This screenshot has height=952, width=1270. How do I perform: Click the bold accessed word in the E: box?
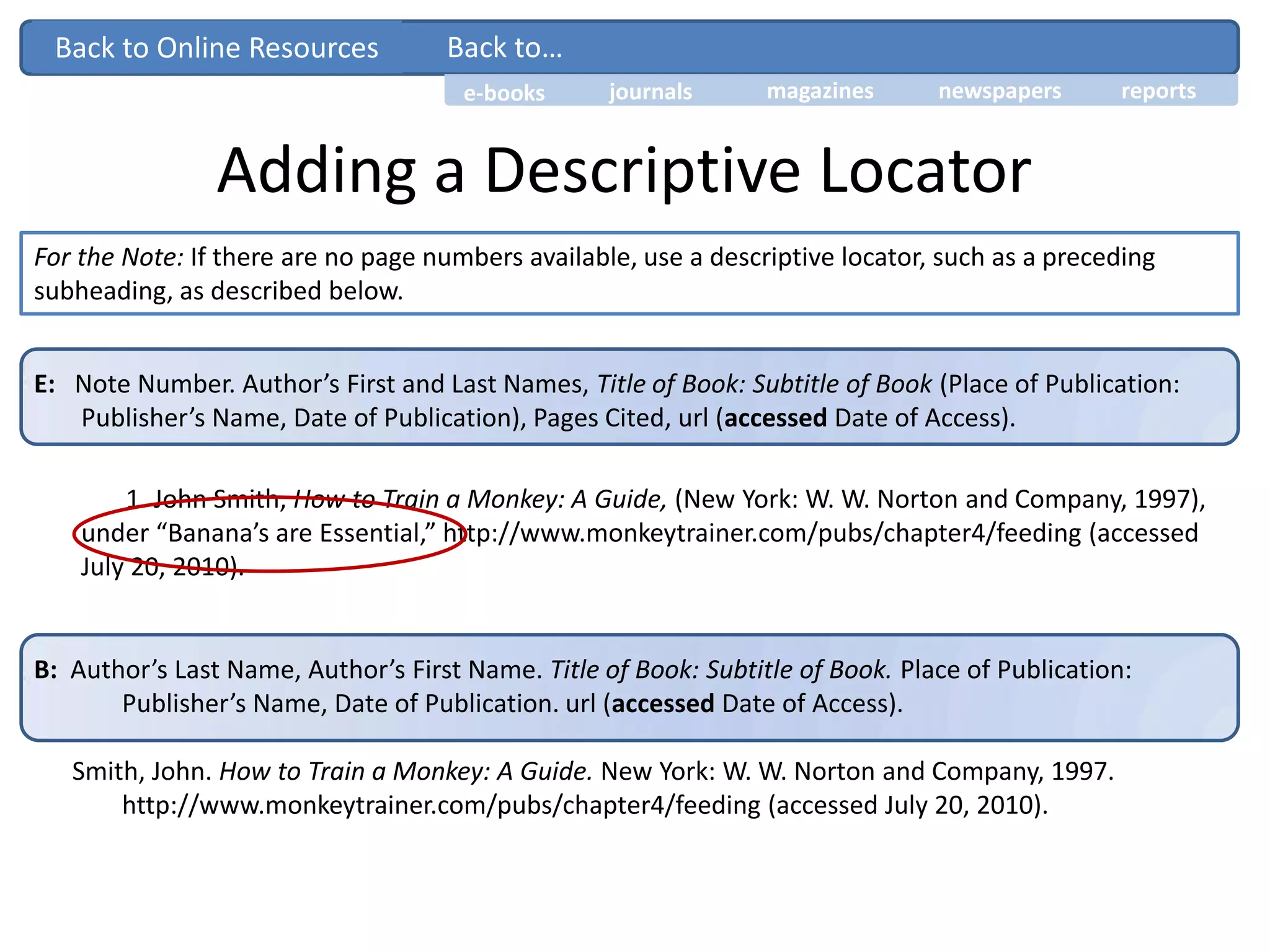[x=775, y=418]
